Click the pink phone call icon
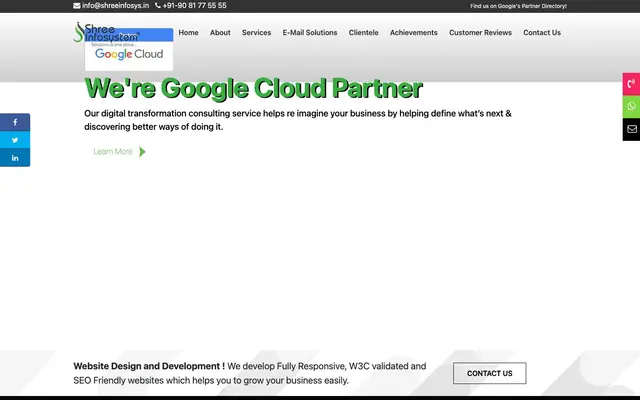The image size is (640, 400). (631, 84)
